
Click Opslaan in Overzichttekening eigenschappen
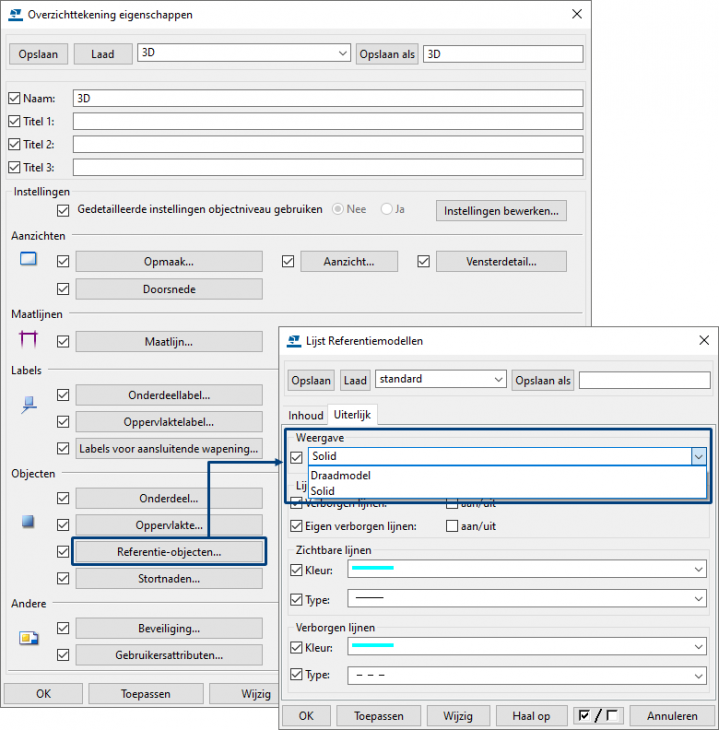tap(38, 54)
